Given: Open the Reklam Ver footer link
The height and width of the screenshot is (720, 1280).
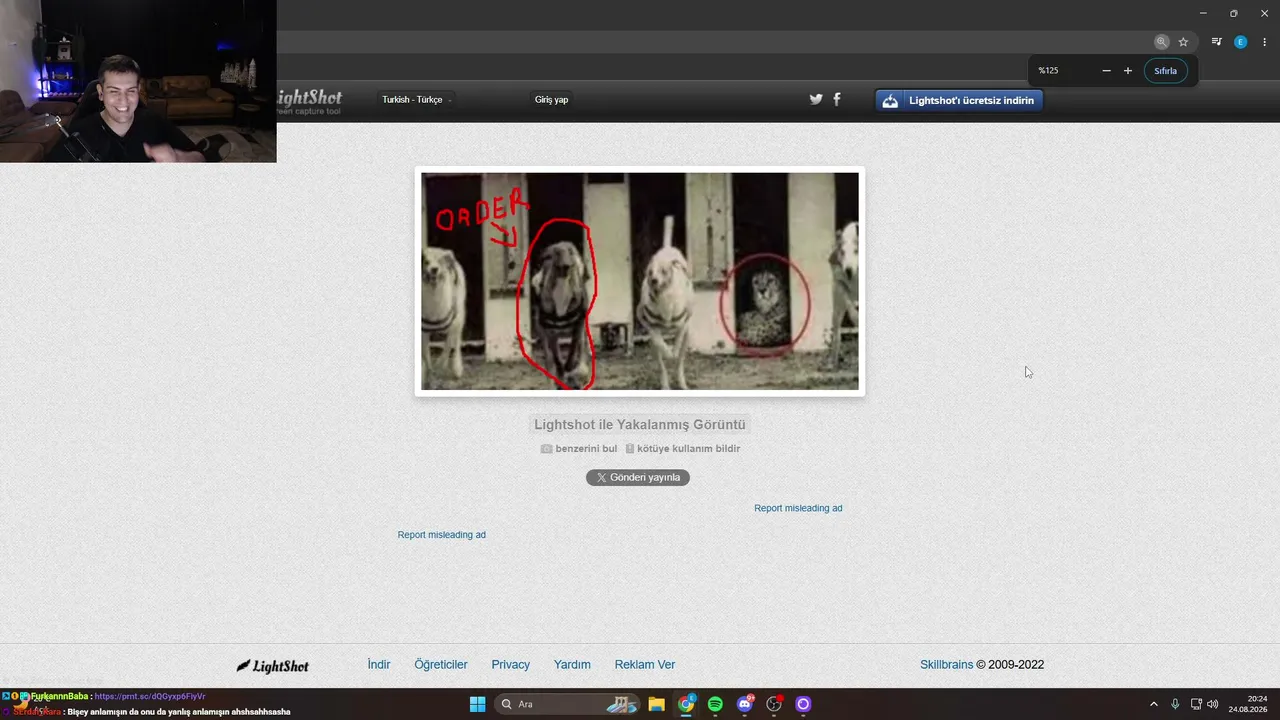Looking at the screenshot, I should pyautogui.click(x=645, y=665).
